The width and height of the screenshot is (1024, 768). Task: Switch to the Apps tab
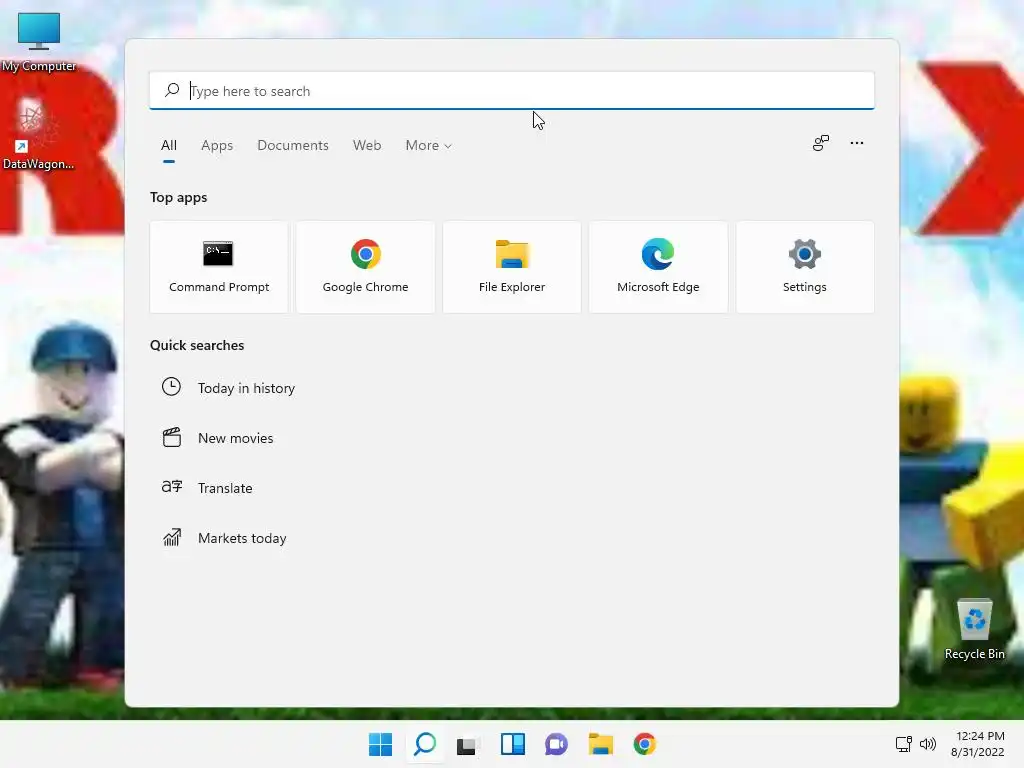(217, 145)
